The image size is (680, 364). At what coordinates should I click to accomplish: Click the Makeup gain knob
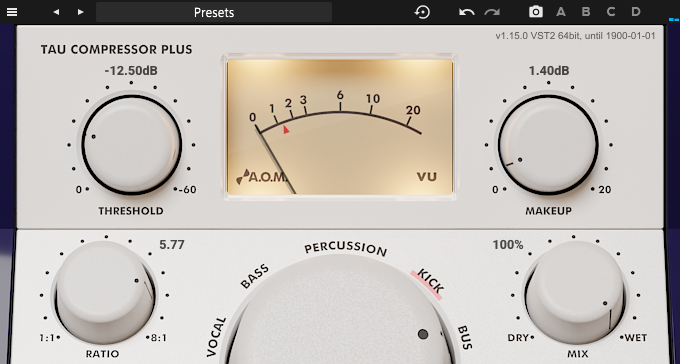click(549, 144)
